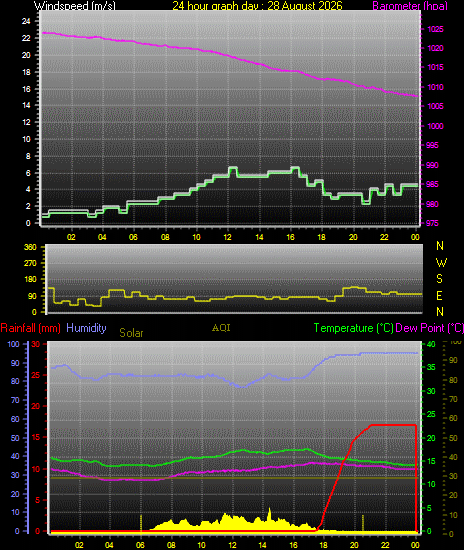Click the 980 barometer axis value
Image resolution: width=464 pixels, height=550 pixels.
coord(432,204)
